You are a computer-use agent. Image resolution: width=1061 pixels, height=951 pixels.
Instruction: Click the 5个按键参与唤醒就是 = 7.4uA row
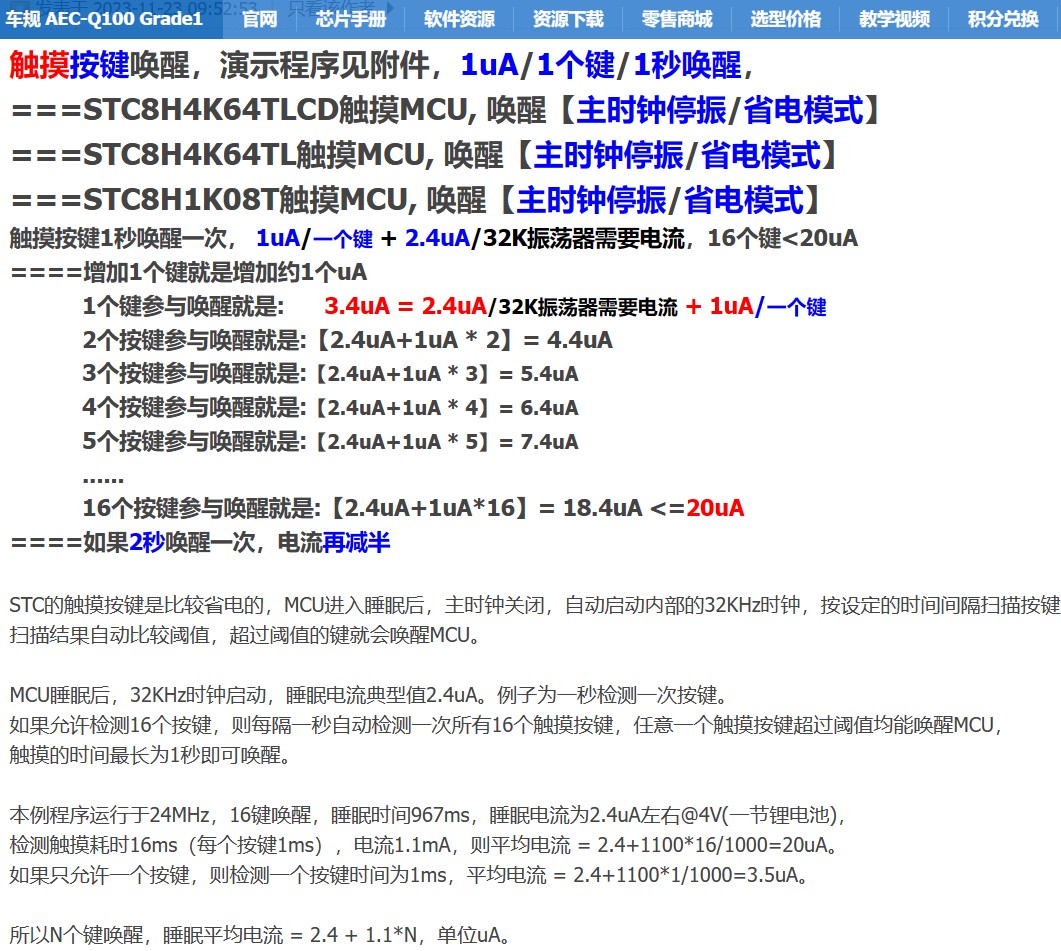coord(330,441)
